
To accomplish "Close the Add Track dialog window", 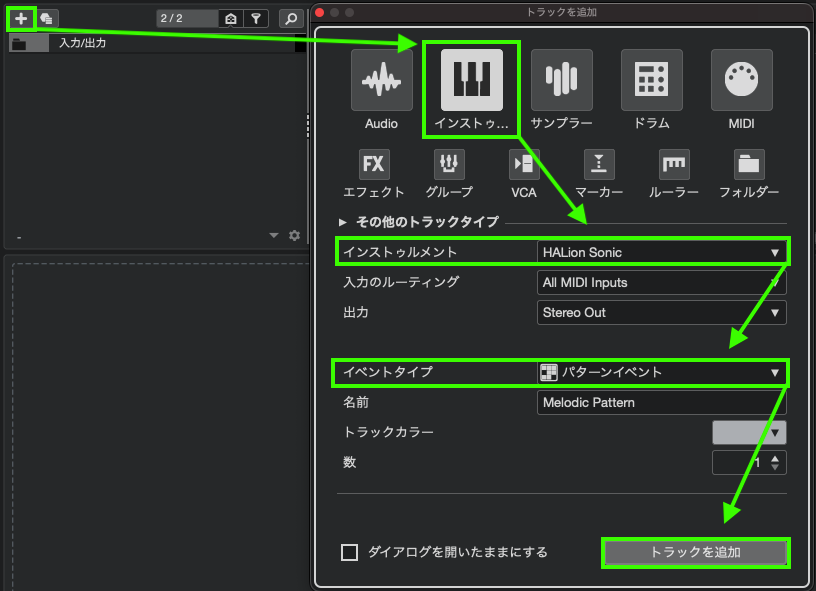I will [x=320, y=12].
